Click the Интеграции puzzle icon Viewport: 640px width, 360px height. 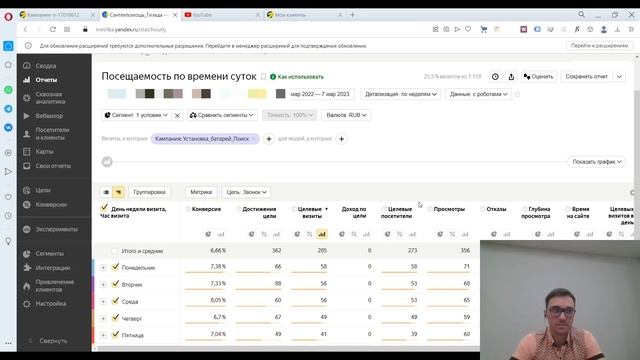click(x=27, y=268)
